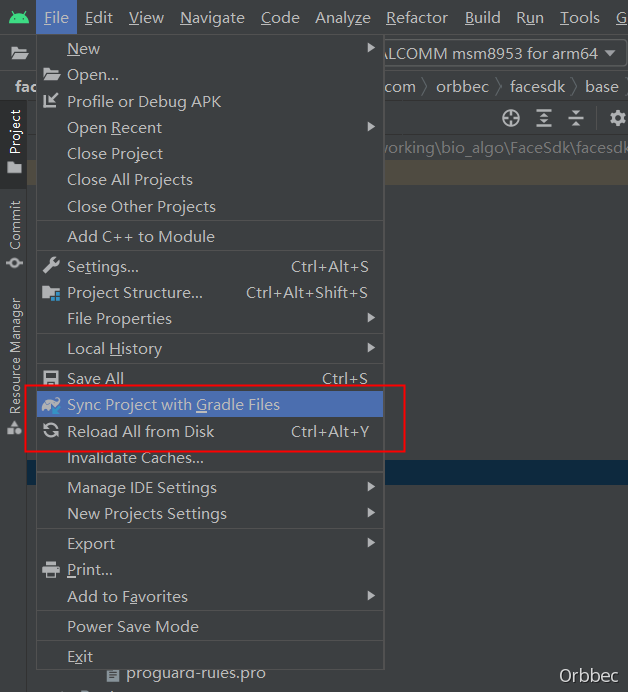Click the Save All floppy disk icon

click(51, 378)
